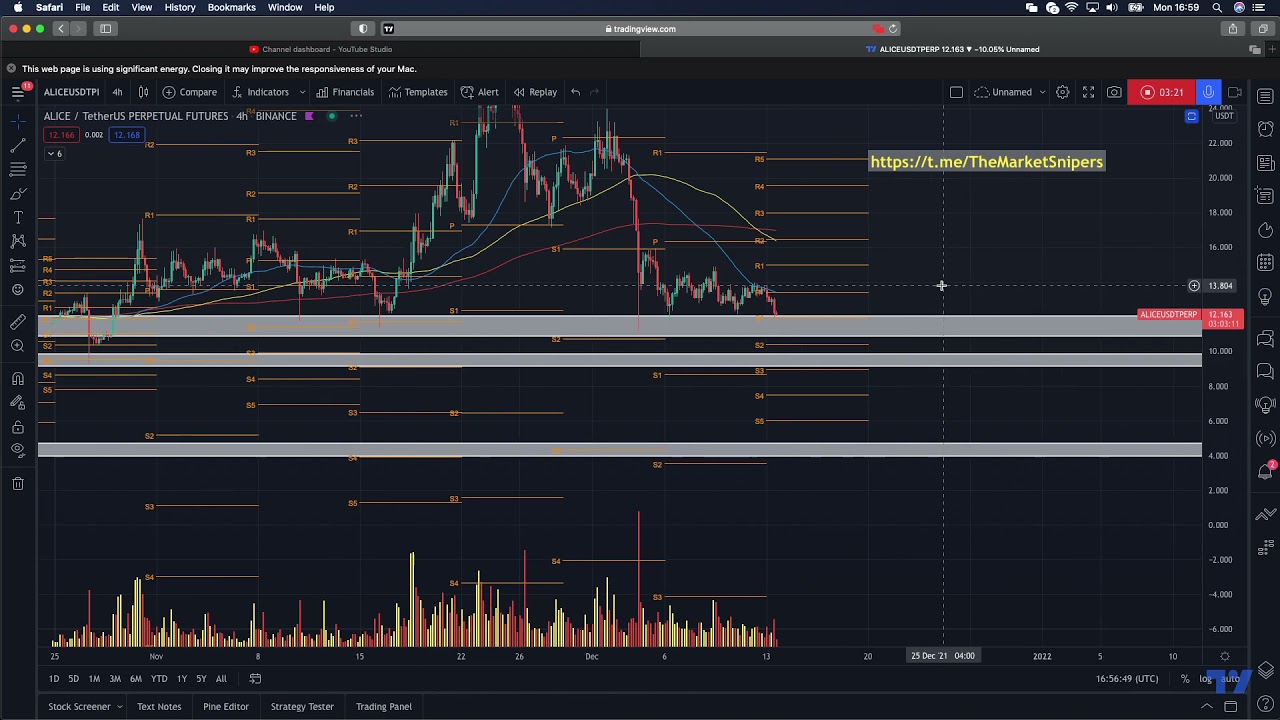Click the ALICEUSDTPERP symbol search field

click(71, 92)
